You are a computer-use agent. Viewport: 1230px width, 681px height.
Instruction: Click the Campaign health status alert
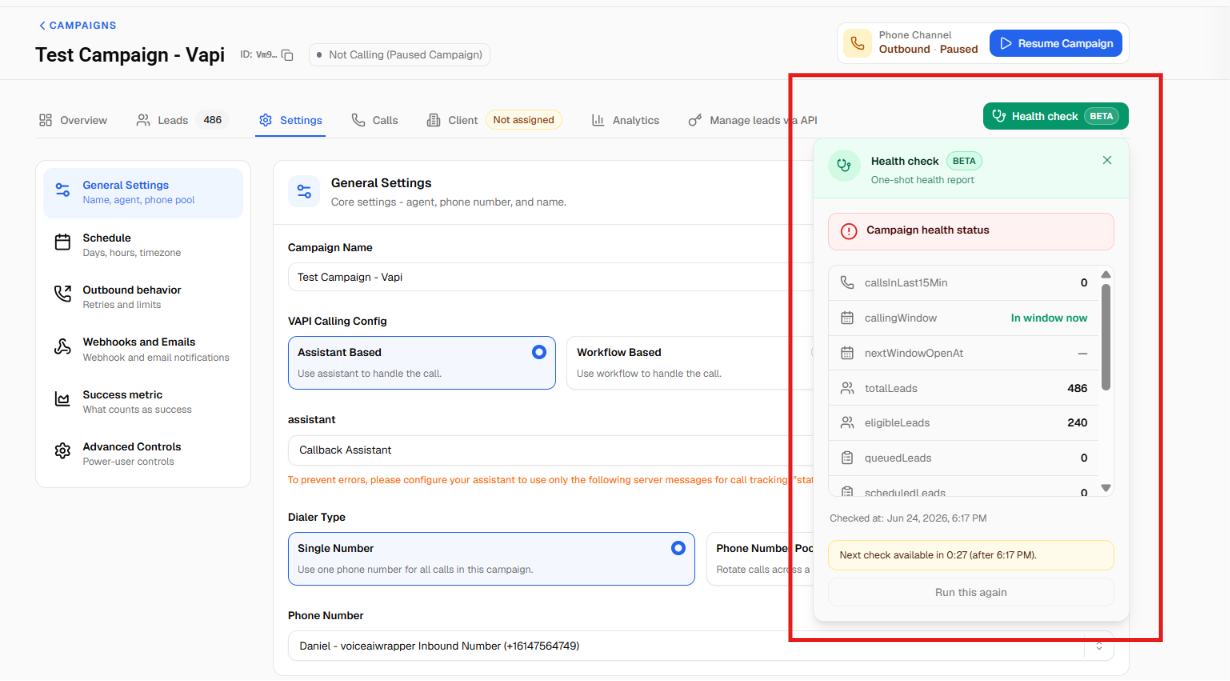(x=971, y=231)
